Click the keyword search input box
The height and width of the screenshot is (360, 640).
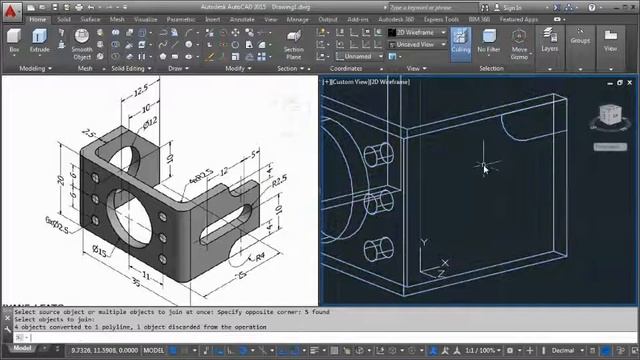432,7
